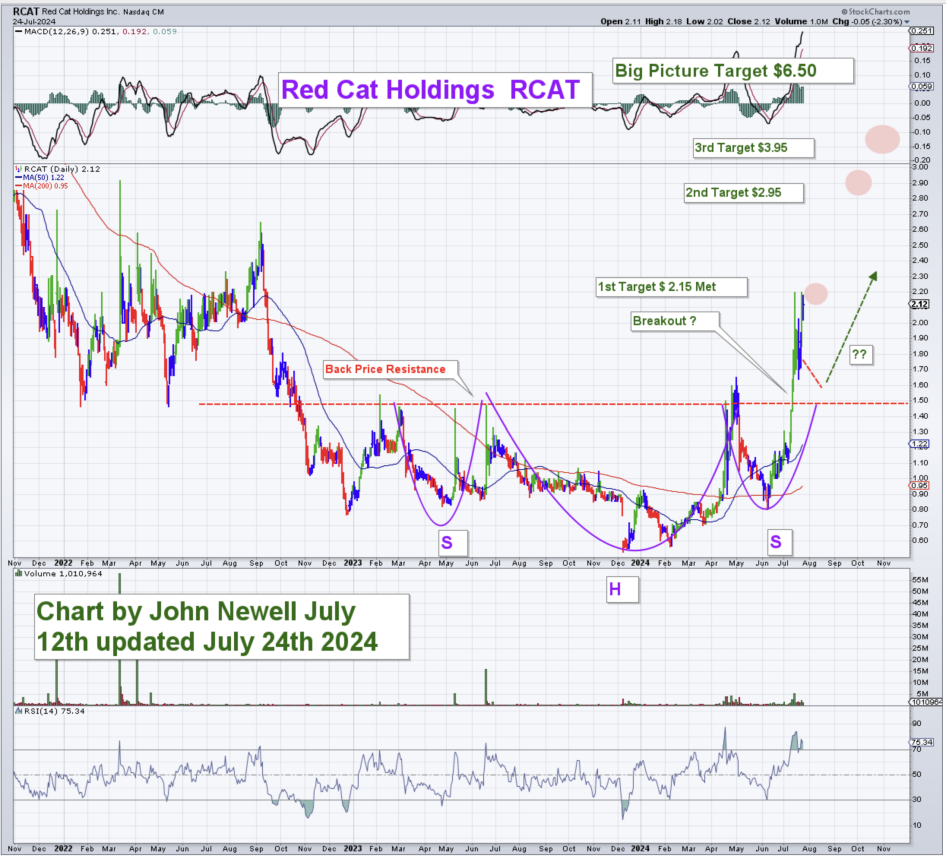This screenshot has width=946, height=857.
Task: Click the 1st Target $ 2.15 Met label
Action: point(671,287)
